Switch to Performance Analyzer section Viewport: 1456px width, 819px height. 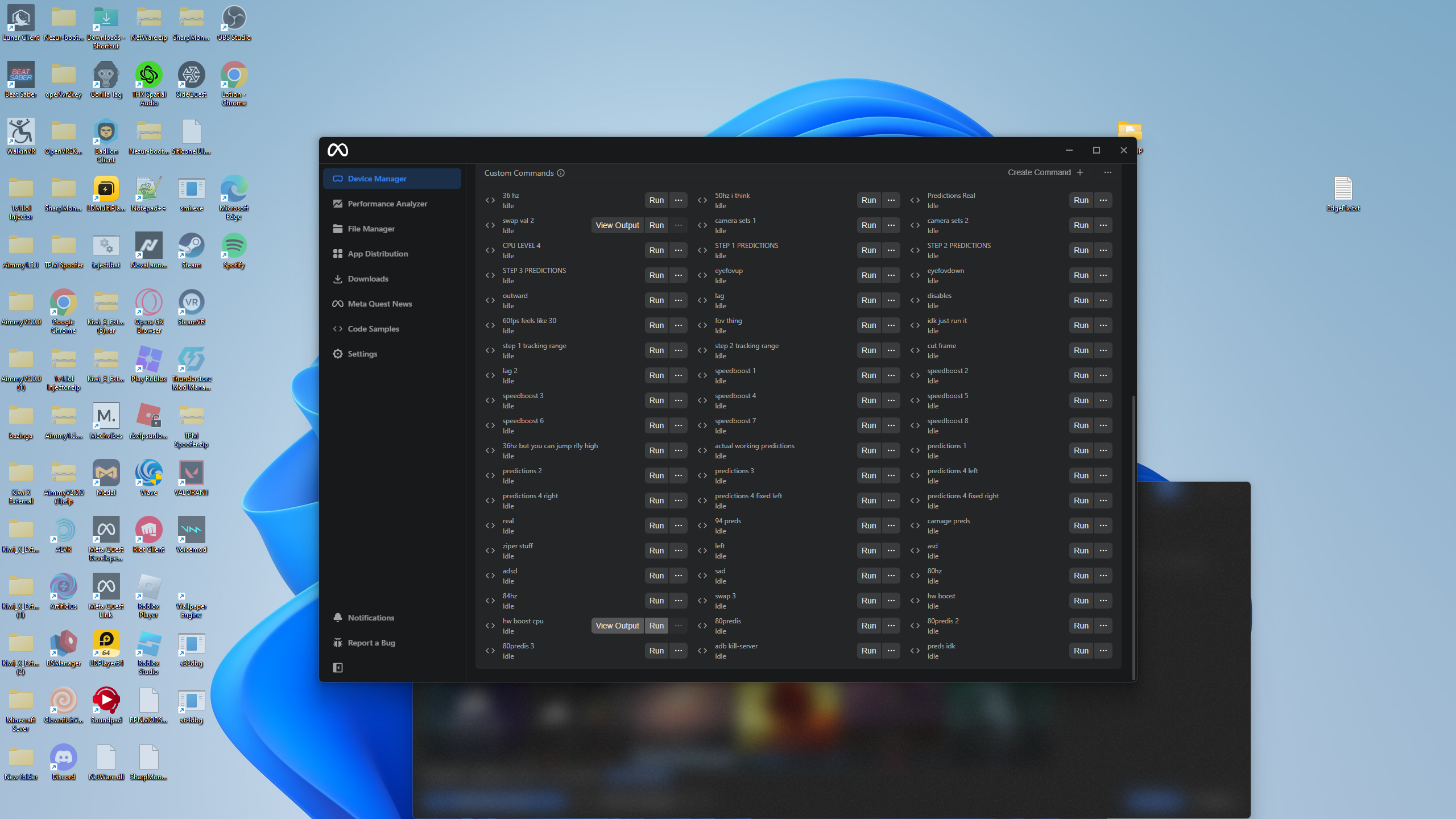(x=387, y=204)
